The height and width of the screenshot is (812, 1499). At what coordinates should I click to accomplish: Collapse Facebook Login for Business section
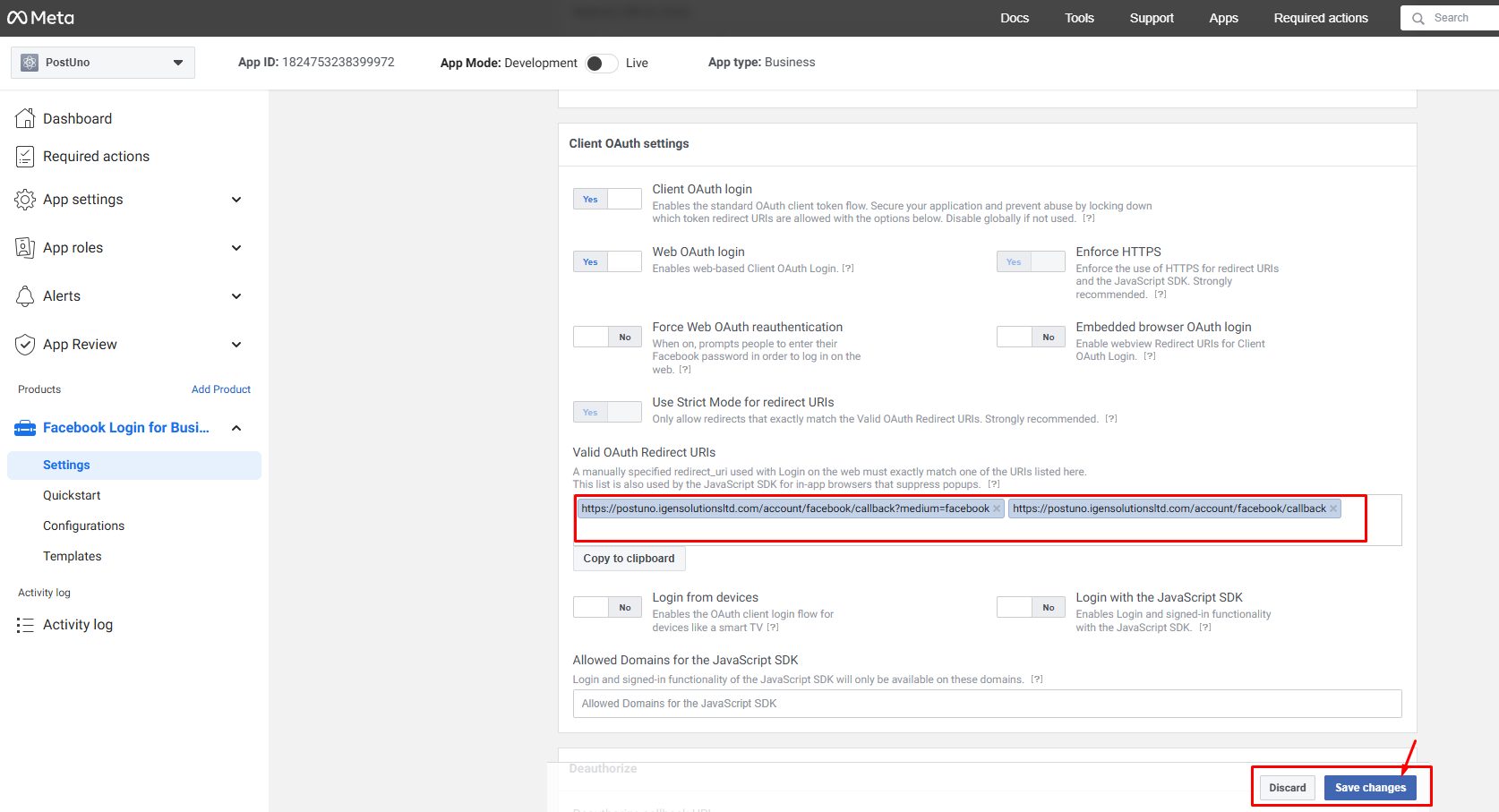[x=236, y=428]
